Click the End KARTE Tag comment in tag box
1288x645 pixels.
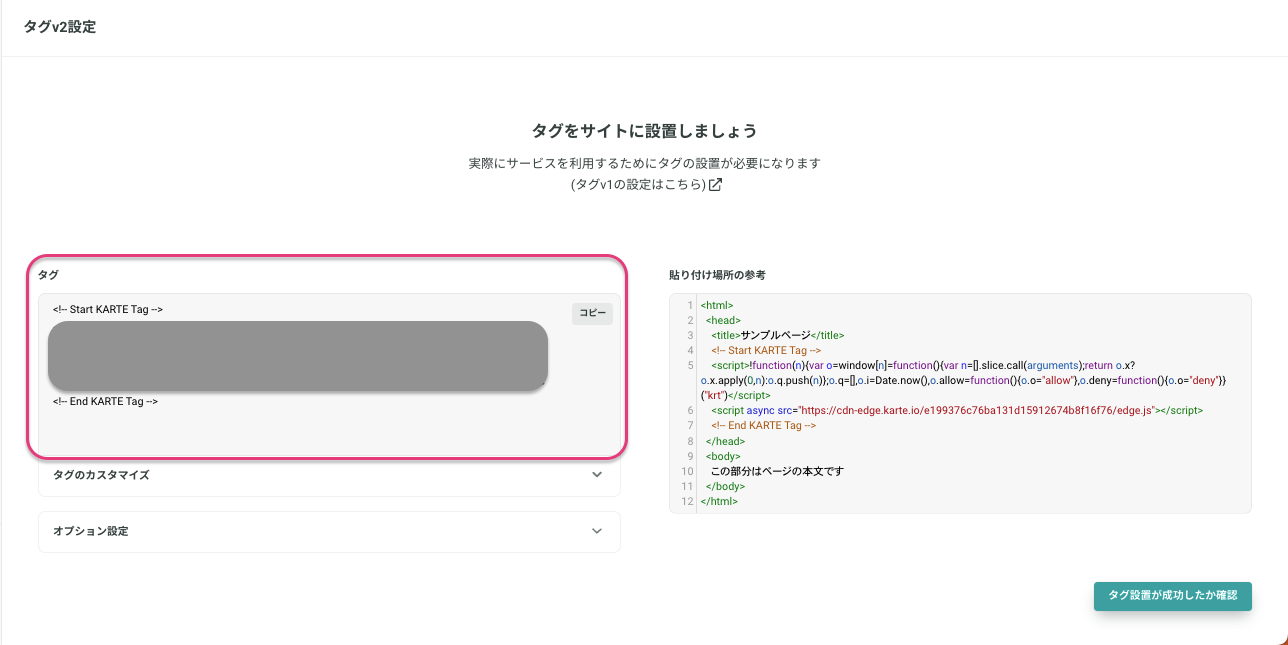105,401
